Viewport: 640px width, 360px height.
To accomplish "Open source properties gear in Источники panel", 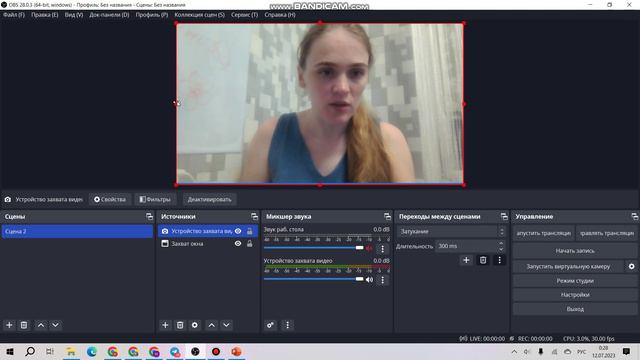I will (x=195, y=325).
